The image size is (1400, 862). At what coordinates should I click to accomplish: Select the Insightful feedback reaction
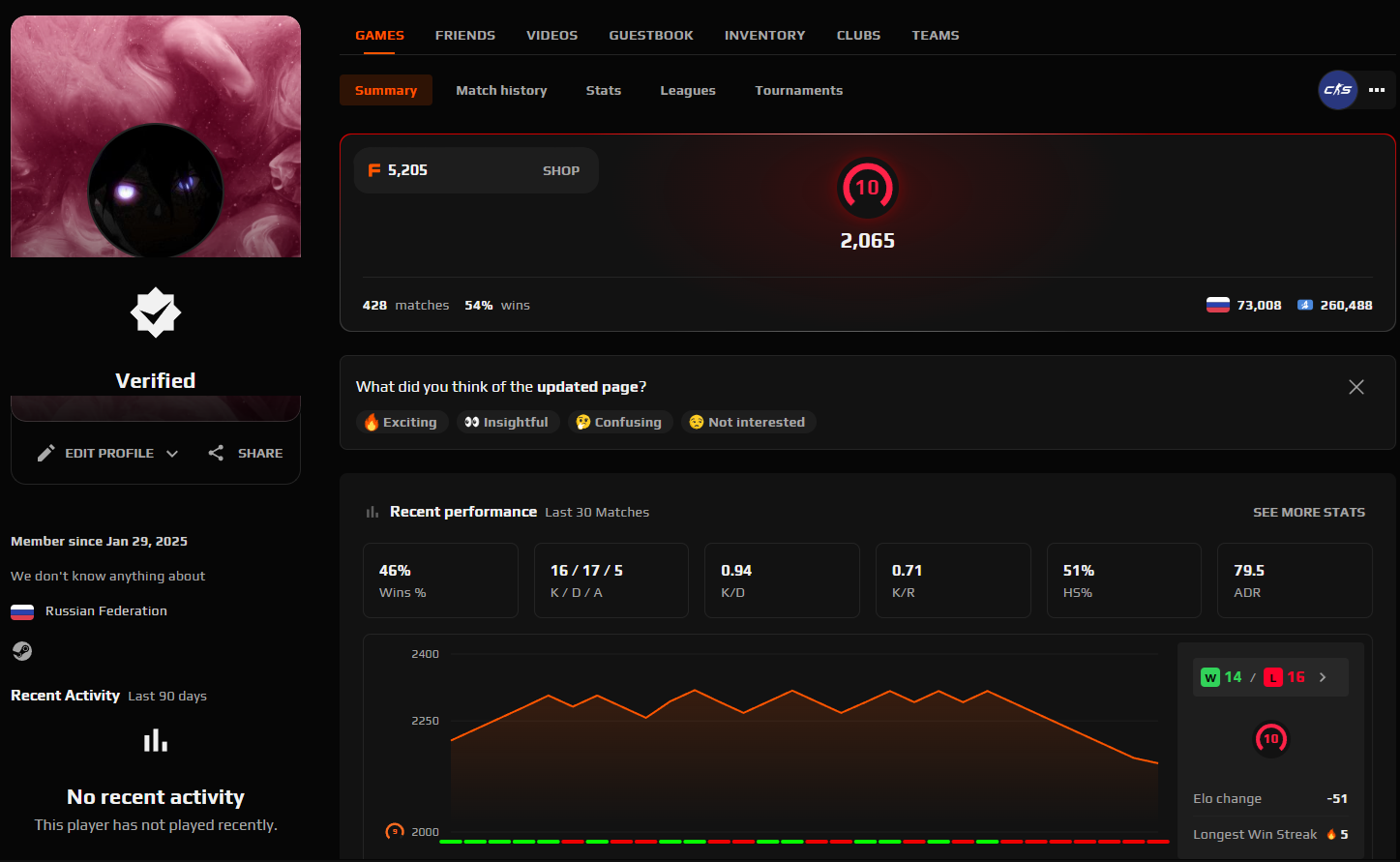507,422
